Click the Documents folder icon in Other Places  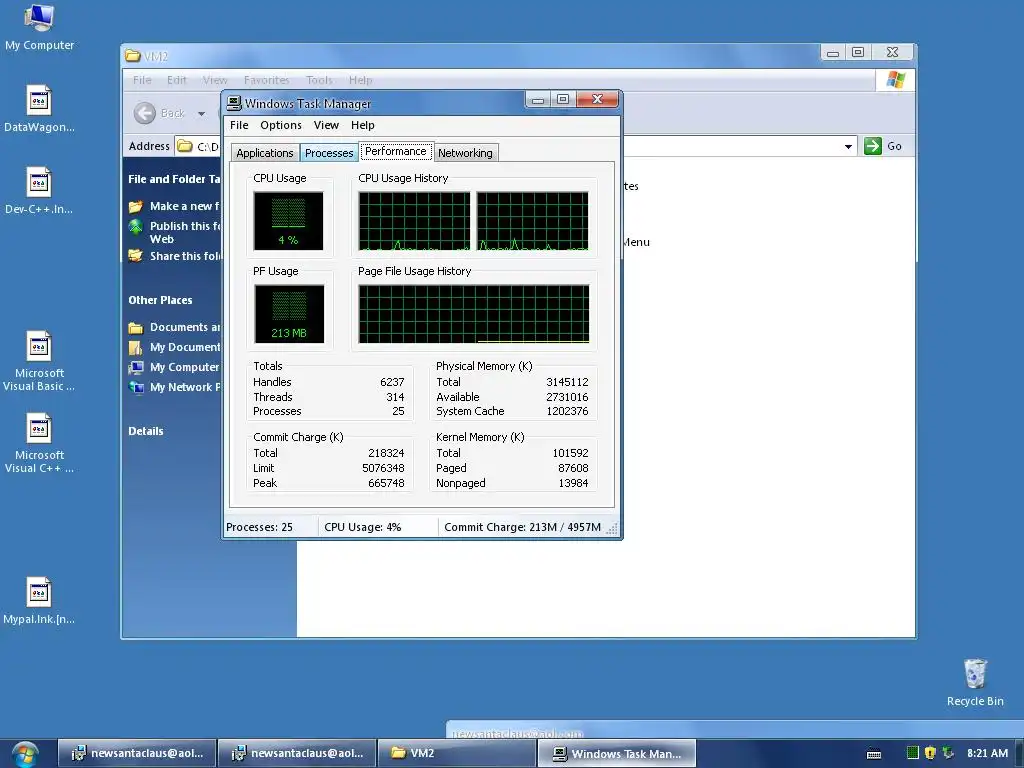pyautogui.click(x=136, y=327)
